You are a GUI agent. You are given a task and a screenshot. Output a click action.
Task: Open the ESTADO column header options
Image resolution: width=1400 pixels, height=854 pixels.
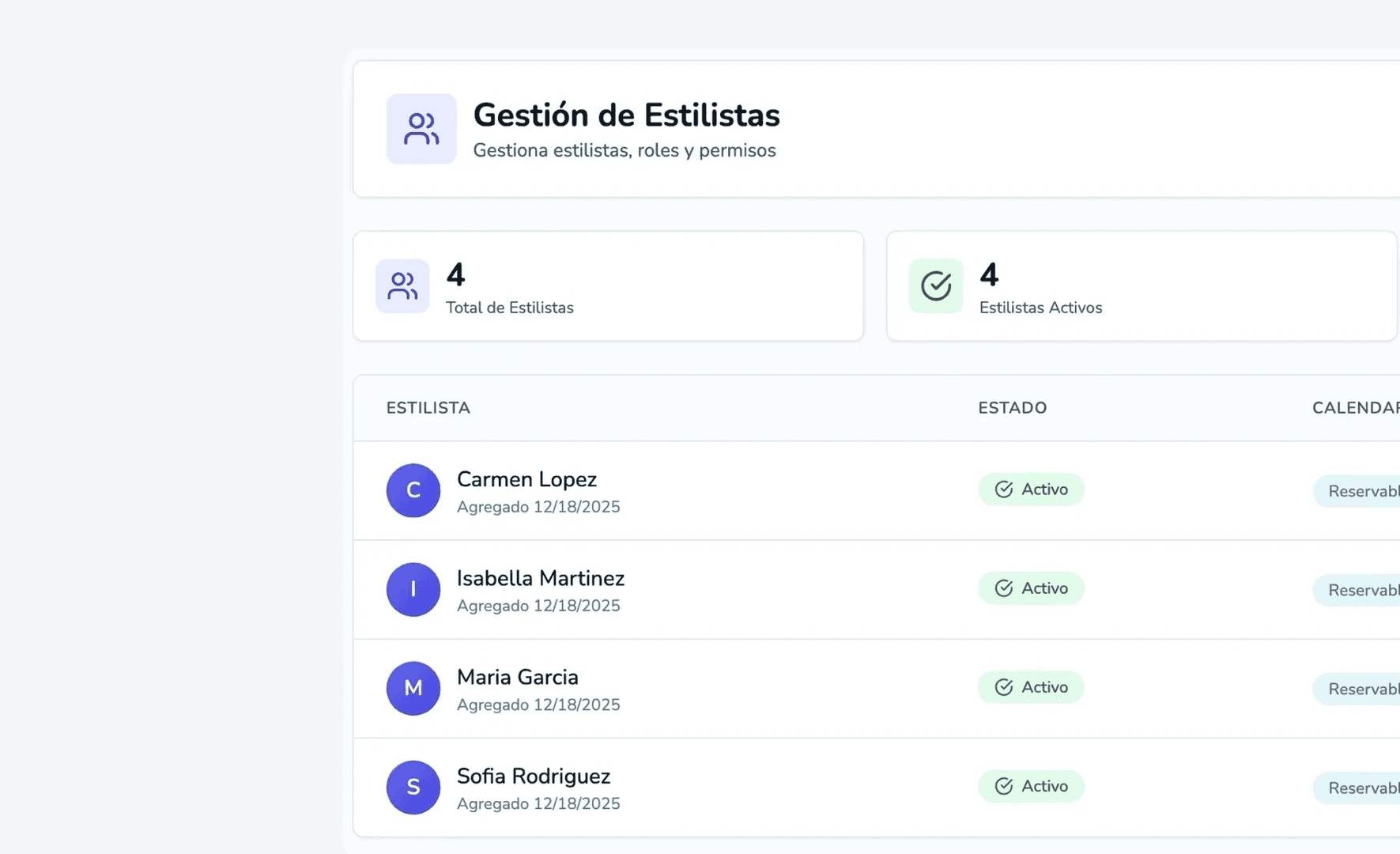(x=1012, y=408)
